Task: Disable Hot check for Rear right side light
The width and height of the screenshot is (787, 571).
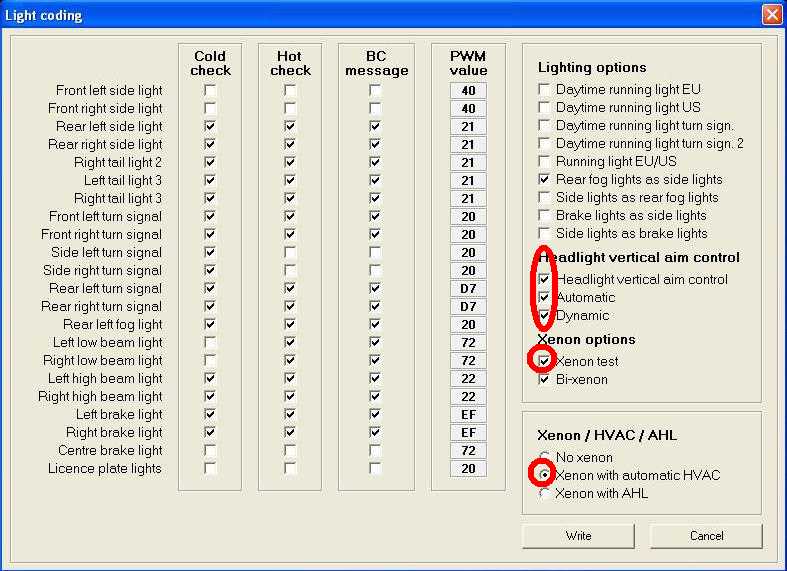Action: pos(290,145)
